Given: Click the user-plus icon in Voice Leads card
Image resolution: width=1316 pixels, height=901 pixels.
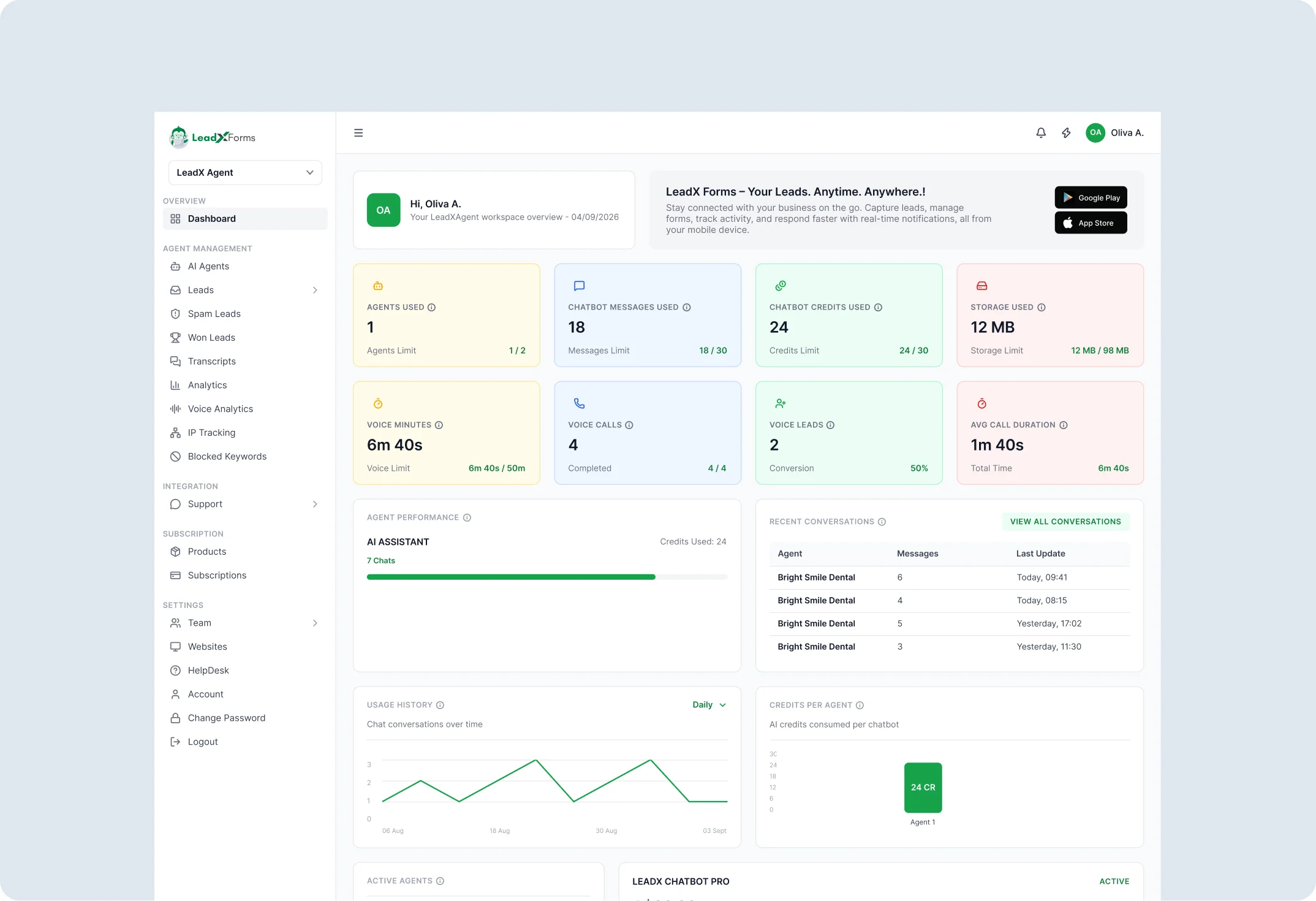Looking at the screenshot, I should coord(781,403).
